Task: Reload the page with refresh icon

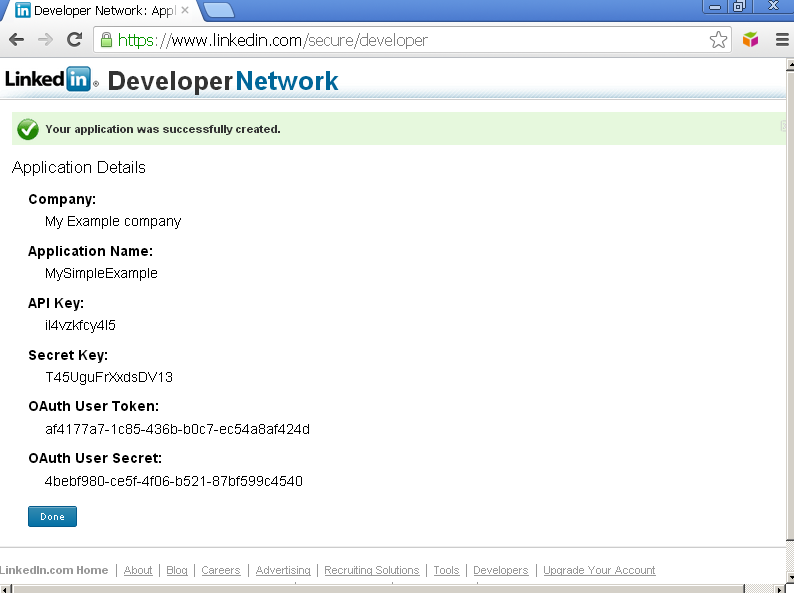Action: [x=74, y=40]
